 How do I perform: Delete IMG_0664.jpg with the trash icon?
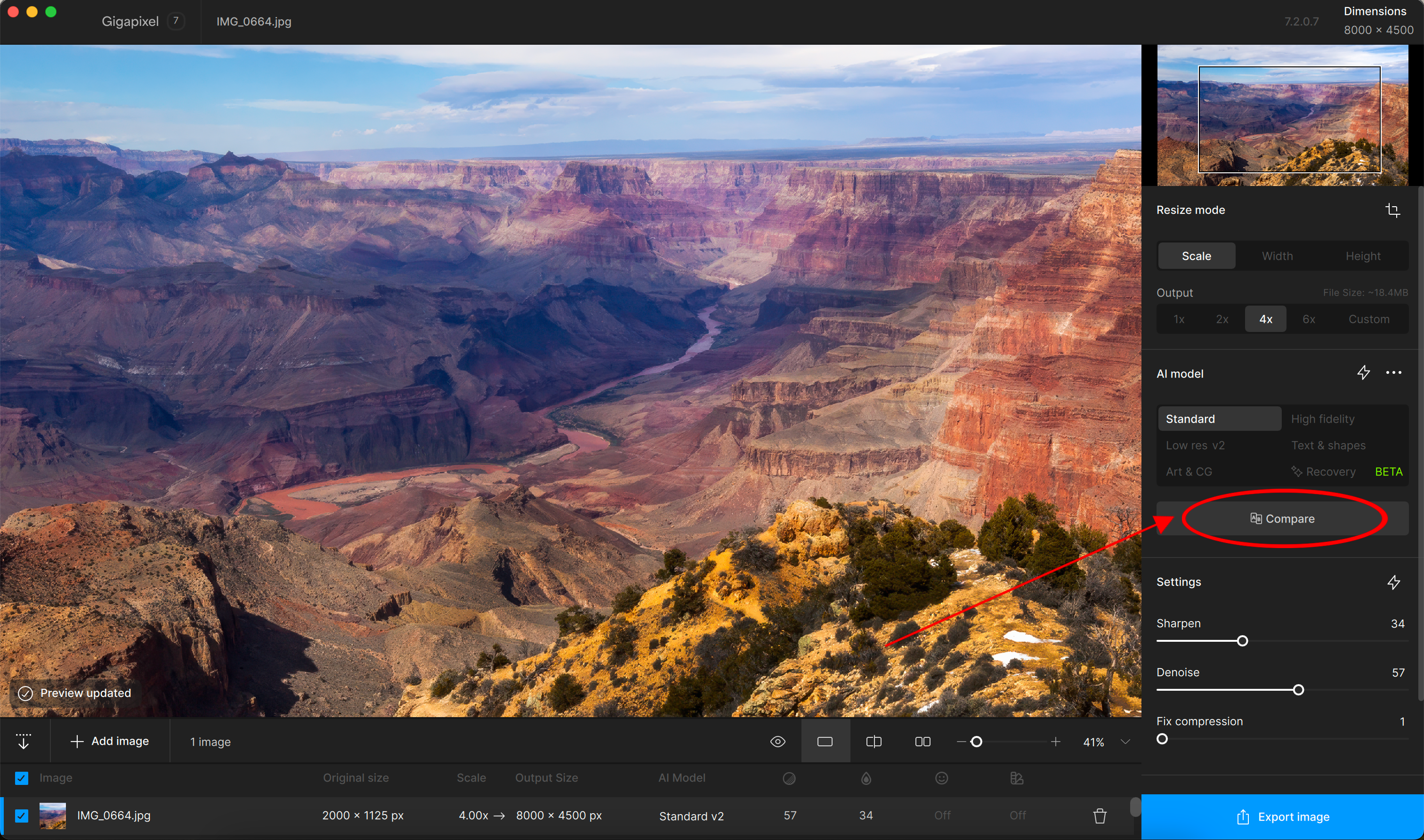1100,816
